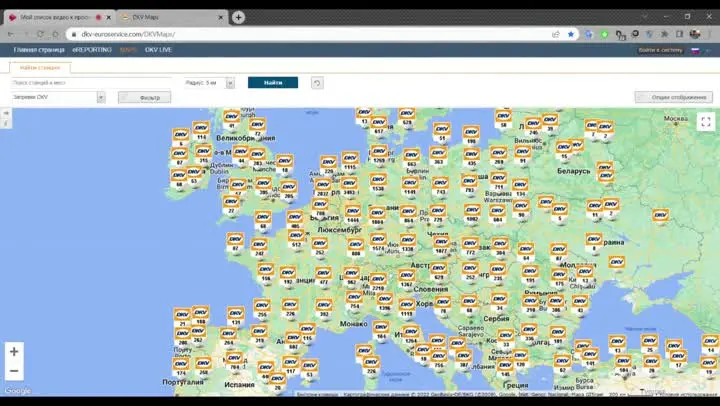Open DKV cluster marker numbered 793
The width and height of the screenshot is (720, 406).
pos(469,184)
